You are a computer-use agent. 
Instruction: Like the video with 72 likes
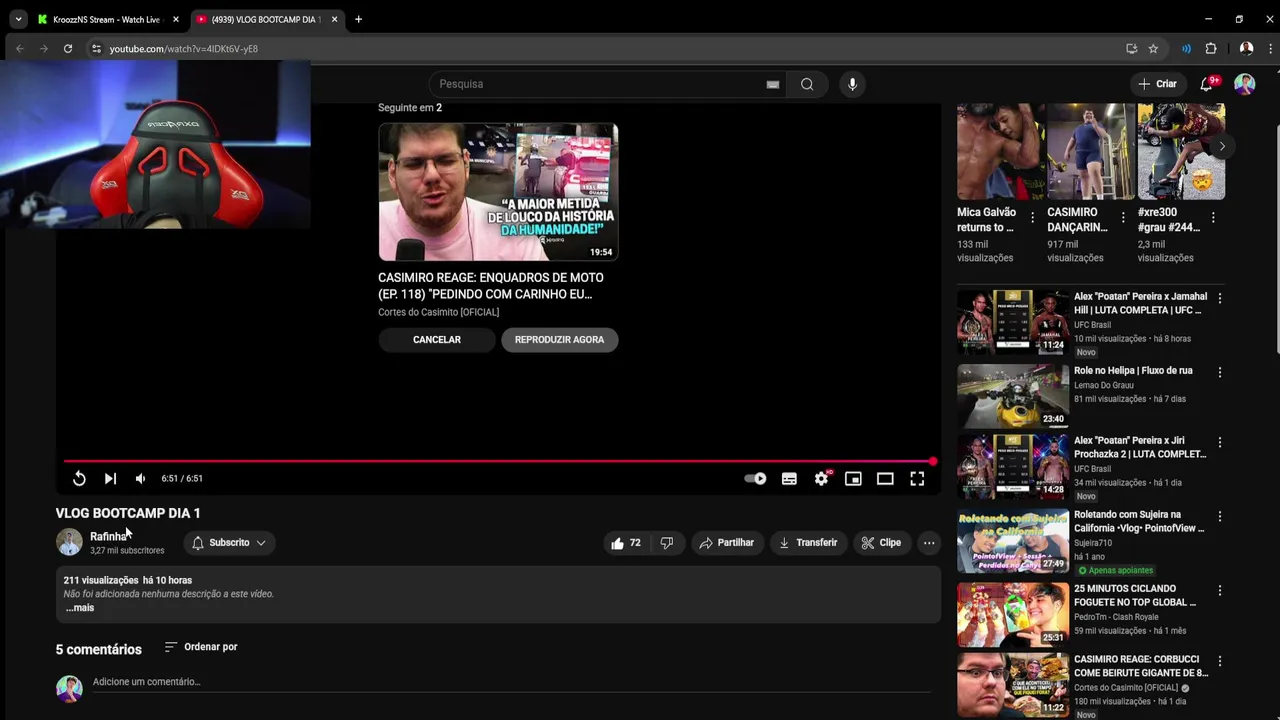pos(626,543)
